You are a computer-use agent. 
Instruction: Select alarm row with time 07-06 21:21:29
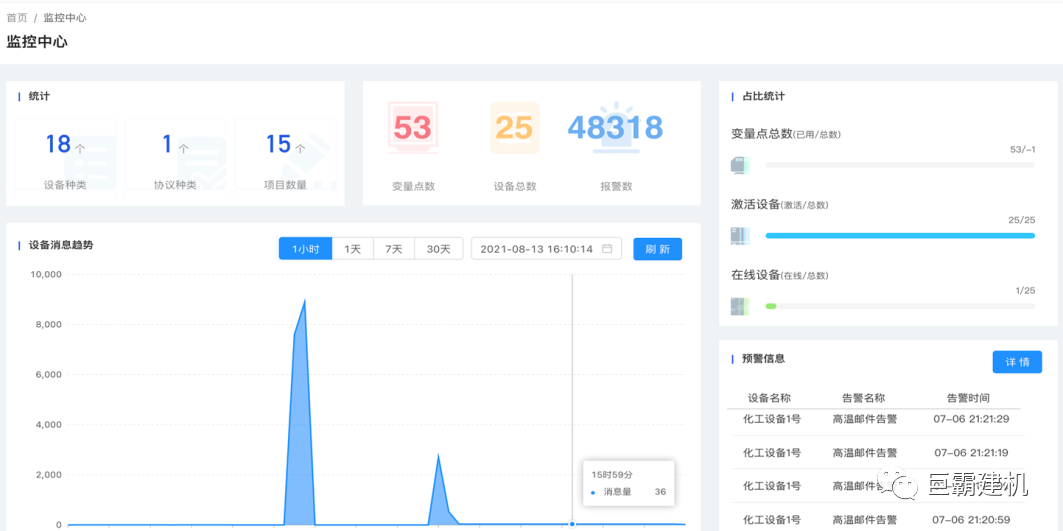pyautogui.click(x=875, y=419)
